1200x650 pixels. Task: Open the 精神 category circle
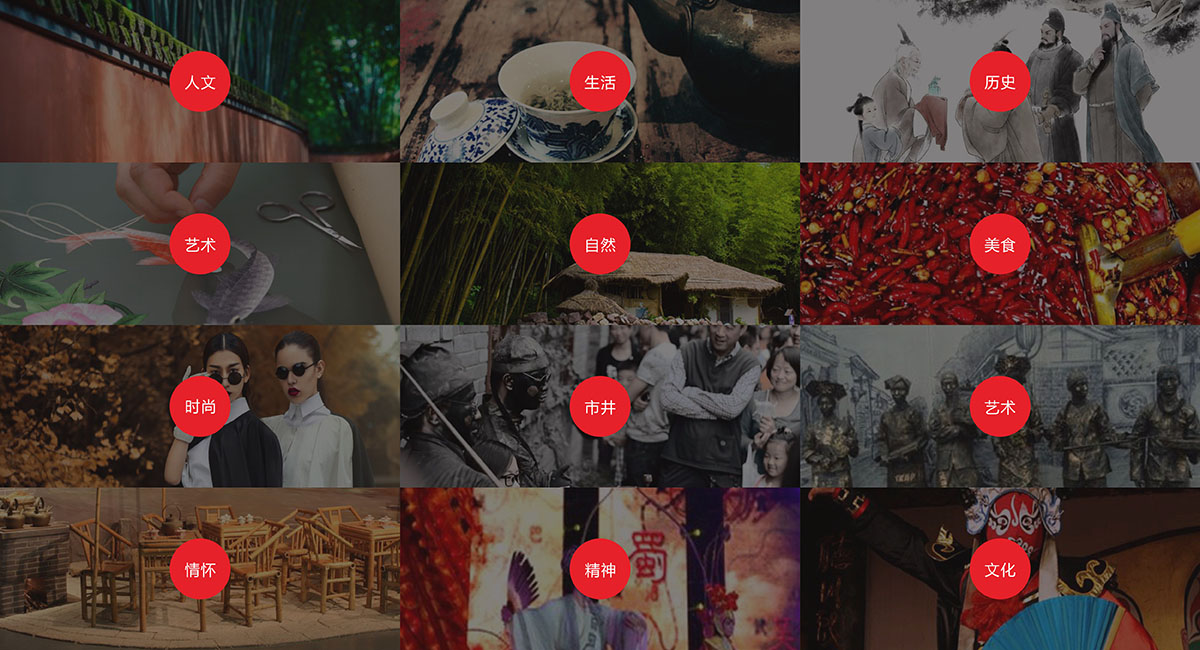(600, 570)
